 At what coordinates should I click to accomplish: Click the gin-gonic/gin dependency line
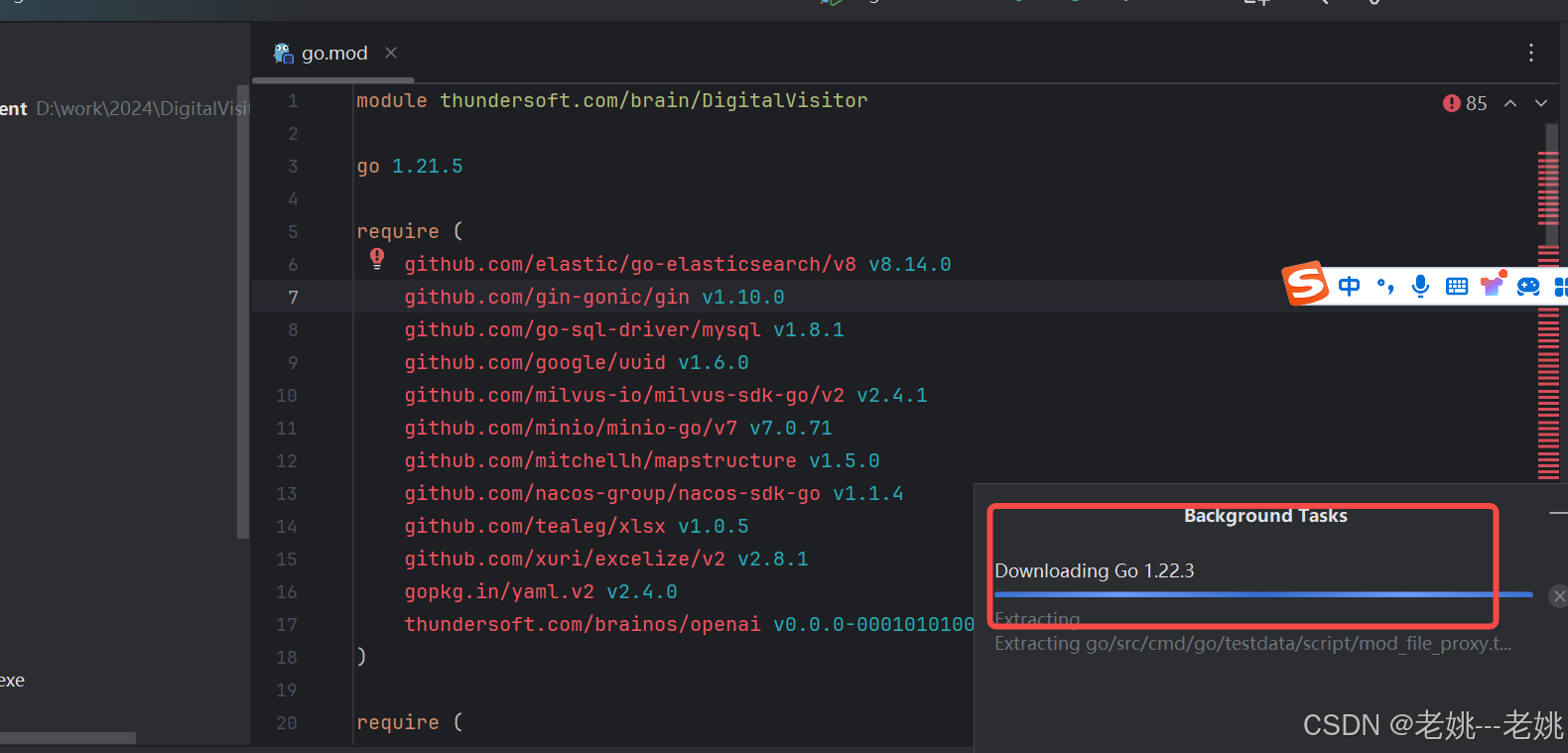pyautogui.click(x=594, y=297)
